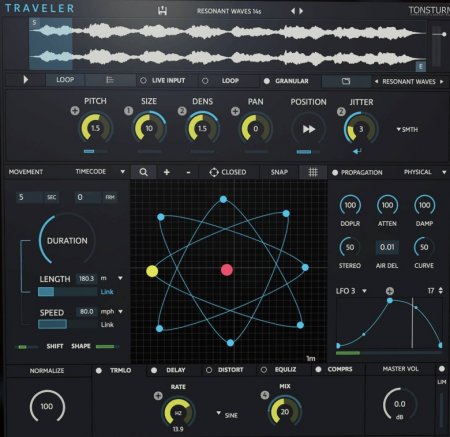Click the NORMALIZE 100 knob
The width and height of the screenshot is (450, 437).
[47, 406]
